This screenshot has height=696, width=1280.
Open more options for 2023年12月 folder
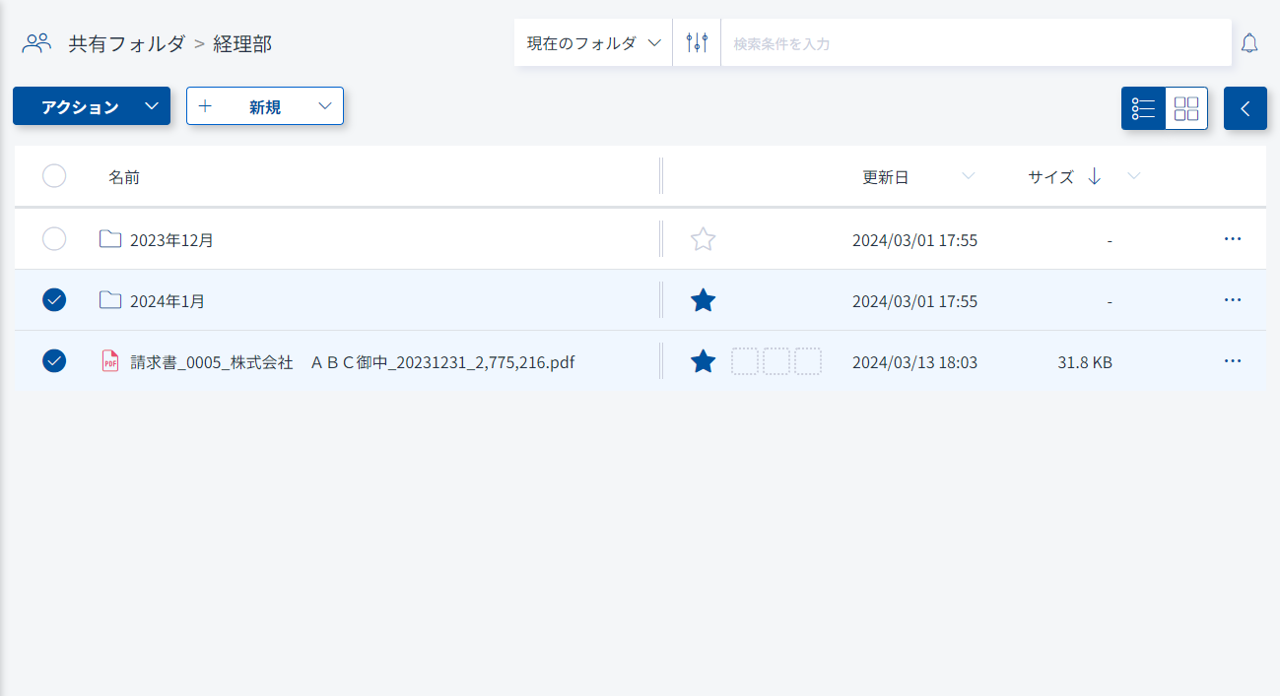(1232, 239)
